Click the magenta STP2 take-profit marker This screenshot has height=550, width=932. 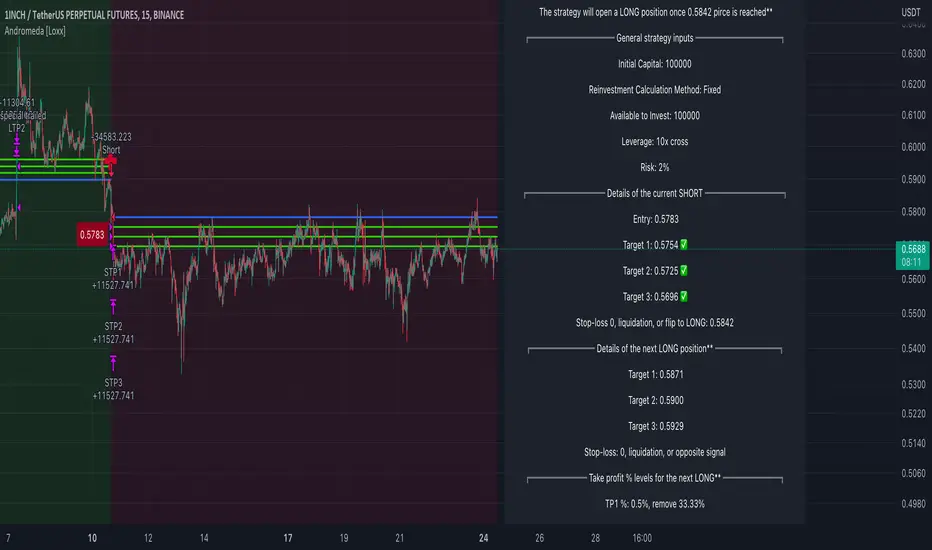click(113, 305)
